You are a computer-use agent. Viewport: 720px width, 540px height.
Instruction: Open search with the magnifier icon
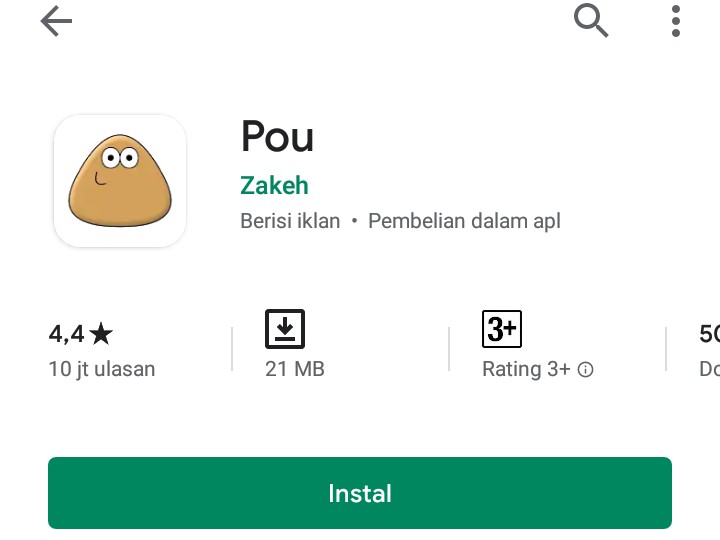pyautogui.click(x=591, y=21)
